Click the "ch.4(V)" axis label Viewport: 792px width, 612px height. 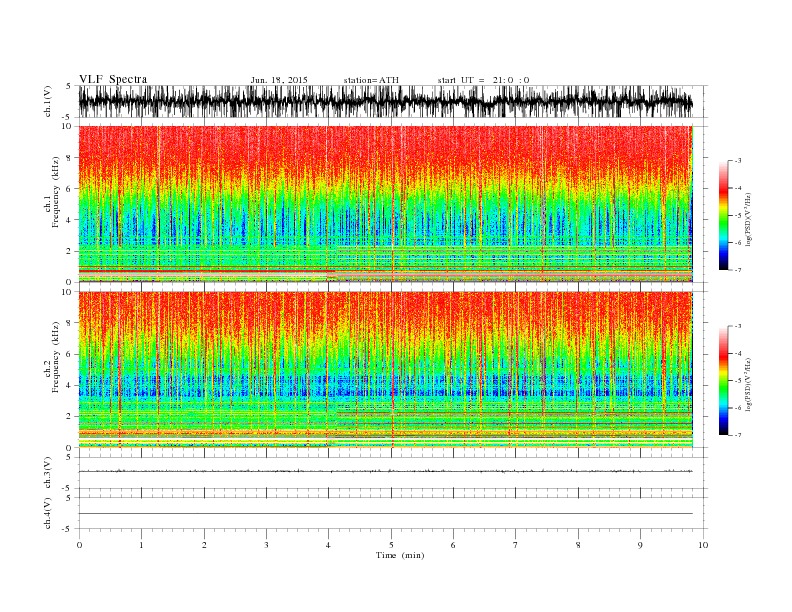tap(48, 513)
